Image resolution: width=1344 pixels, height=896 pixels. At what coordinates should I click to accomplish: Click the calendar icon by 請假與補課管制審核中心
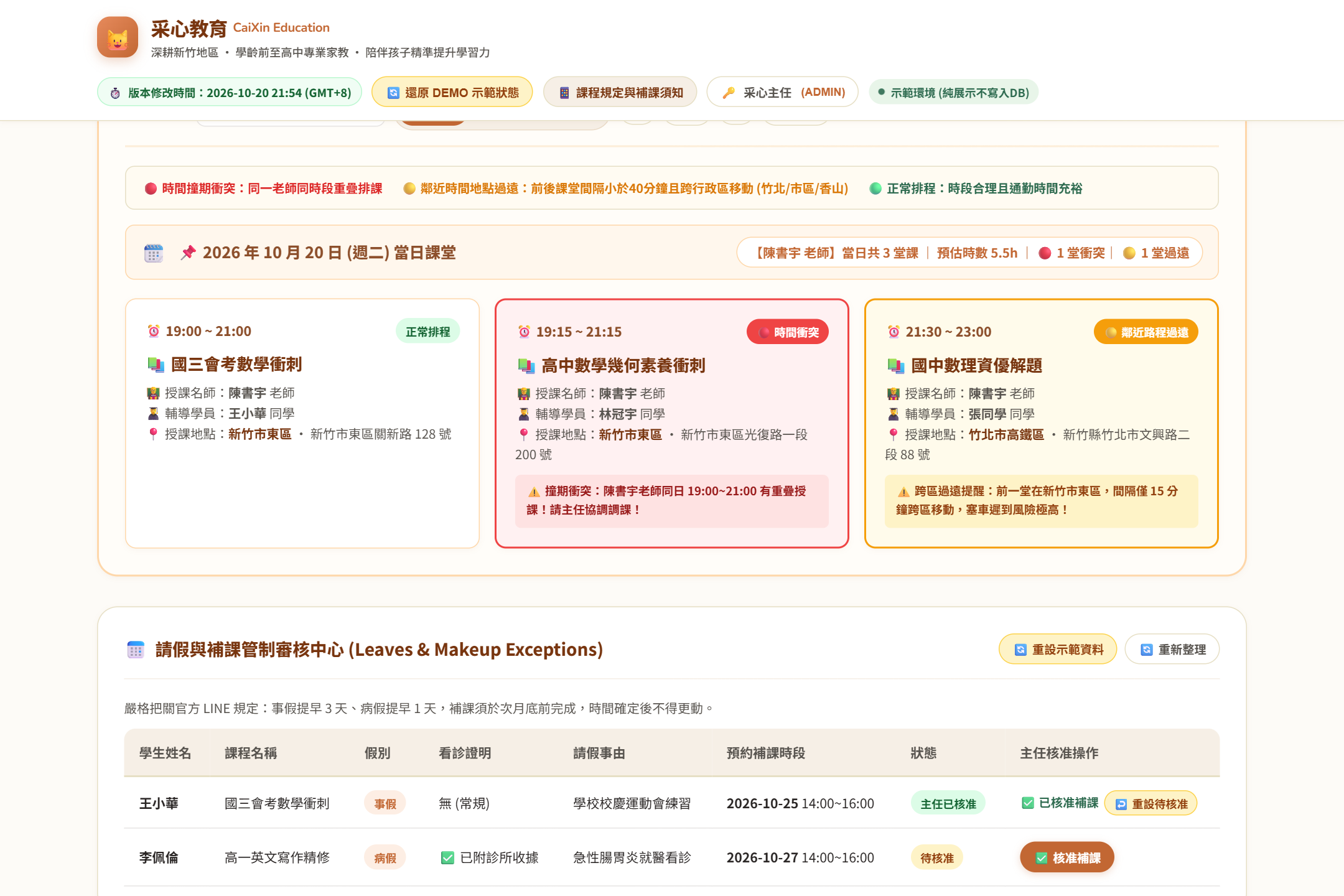click(x=136, y=650)
